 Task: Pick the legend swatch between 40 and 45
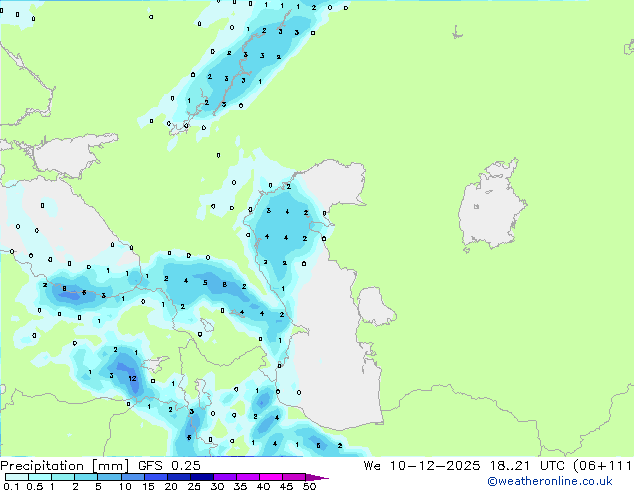point(271,477)
